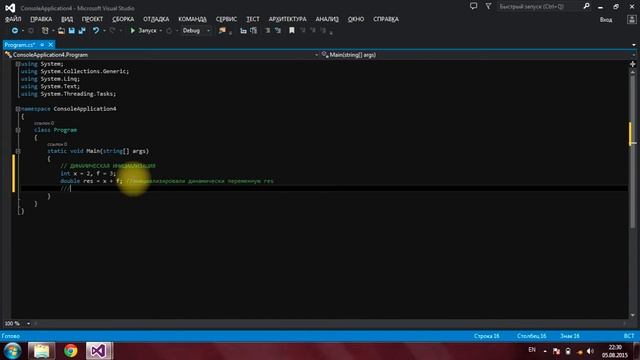Comment out the selected lines icon

(x=268, y=31)
